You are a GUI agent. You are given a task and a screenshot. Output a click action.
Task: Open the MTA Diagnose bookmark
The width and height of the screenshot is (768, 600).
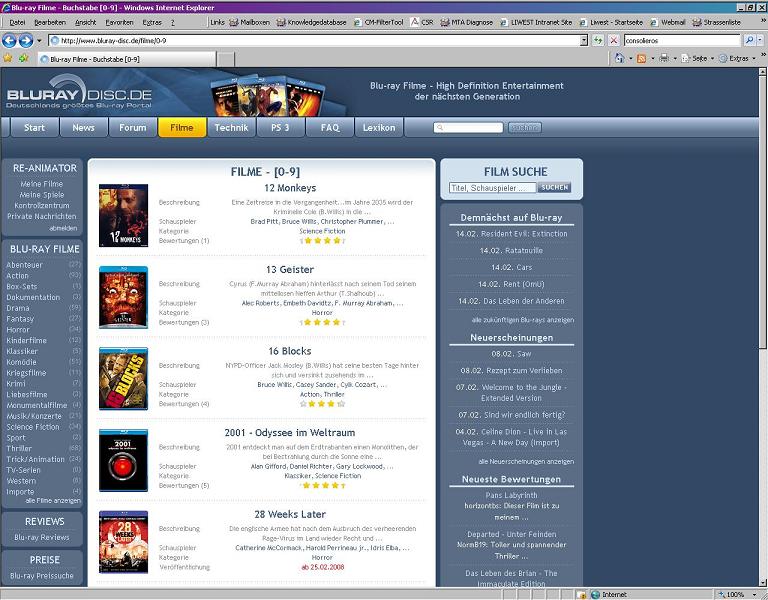[x=467, y=23]
